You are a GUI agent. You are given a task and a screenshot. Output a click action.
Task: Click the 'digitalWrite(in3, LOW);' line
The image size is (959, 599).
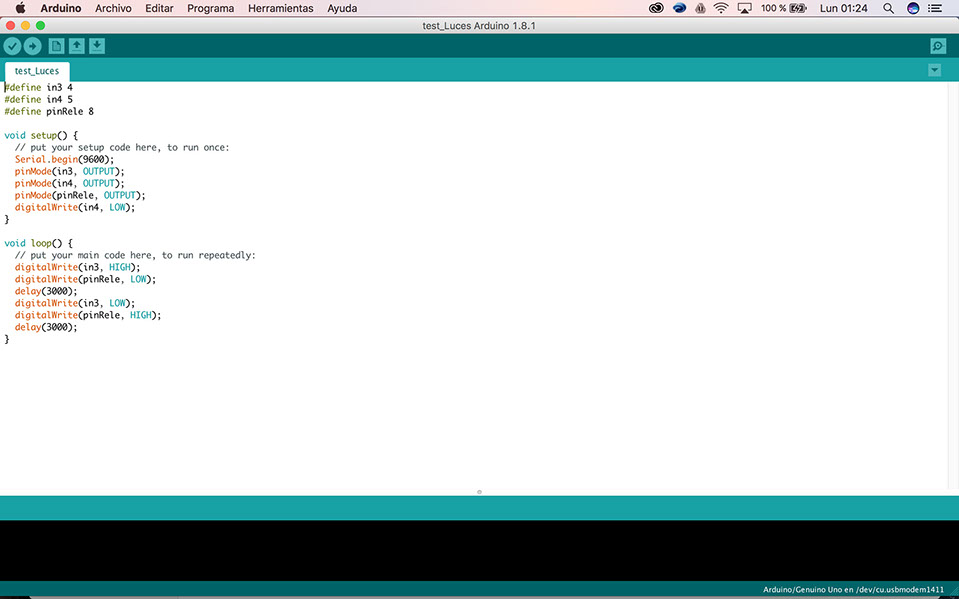75,303
